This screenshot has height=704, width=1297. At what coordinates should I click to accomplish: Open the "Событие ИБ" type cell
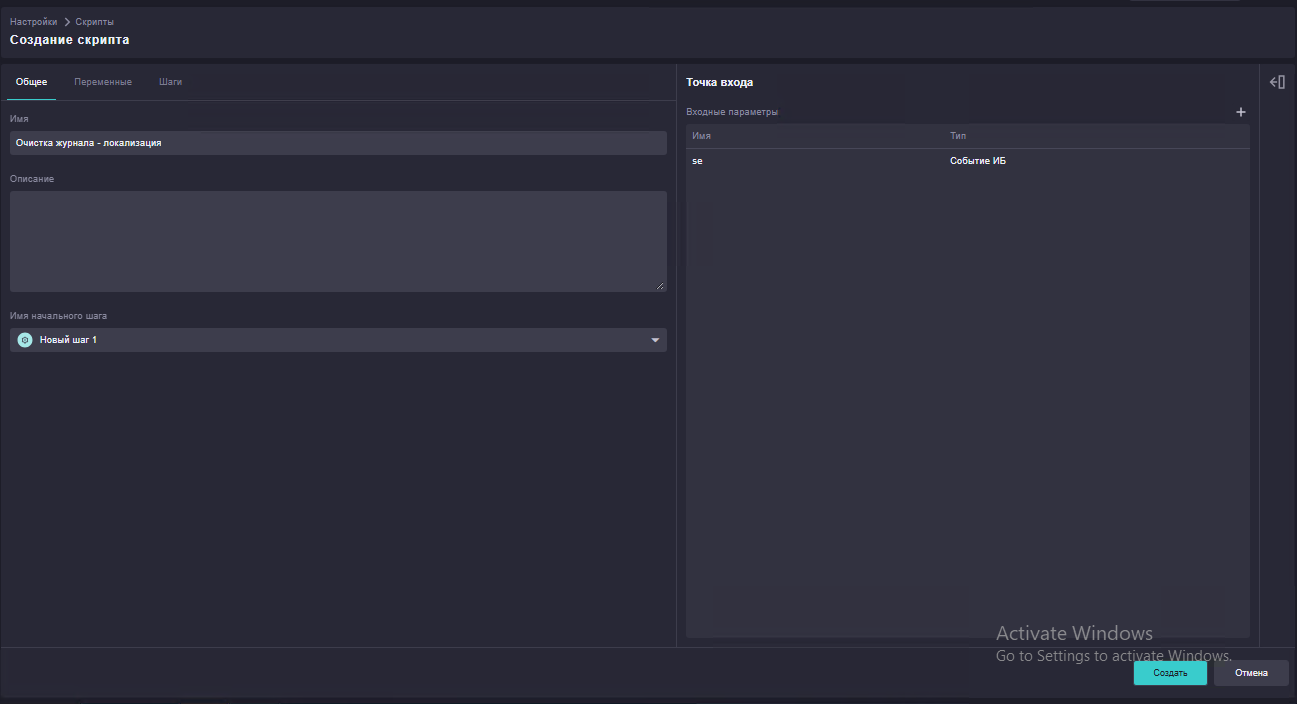[x=978, y=161]
